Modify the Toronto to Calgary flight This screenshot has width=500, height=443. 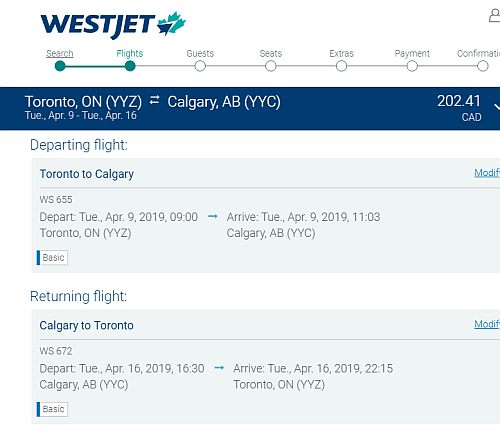tap(487, 173)
